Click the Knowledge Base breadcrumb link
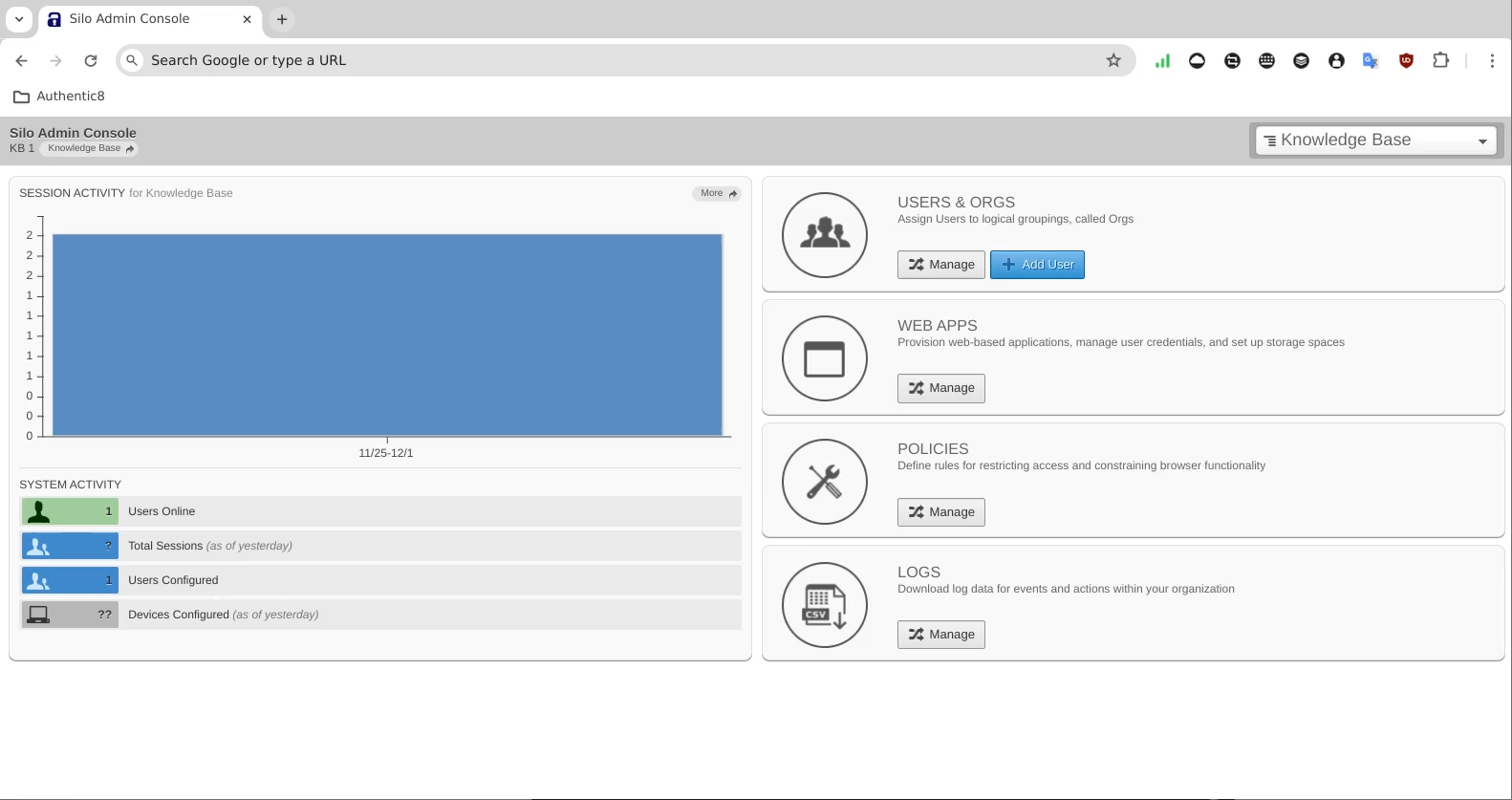This screenshot has height=800, width=1512. click(90, 148)
